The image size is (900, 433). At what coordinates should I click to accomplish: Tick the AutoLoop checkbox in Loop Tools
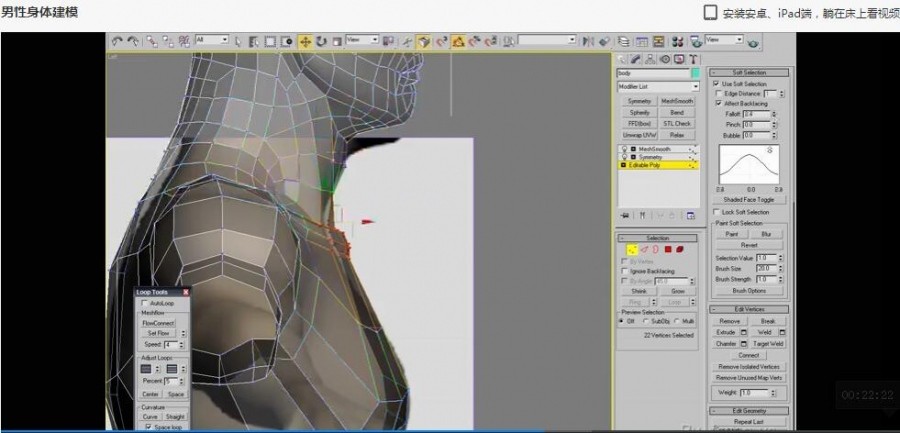pyautogui.click(x=144, y=303)
